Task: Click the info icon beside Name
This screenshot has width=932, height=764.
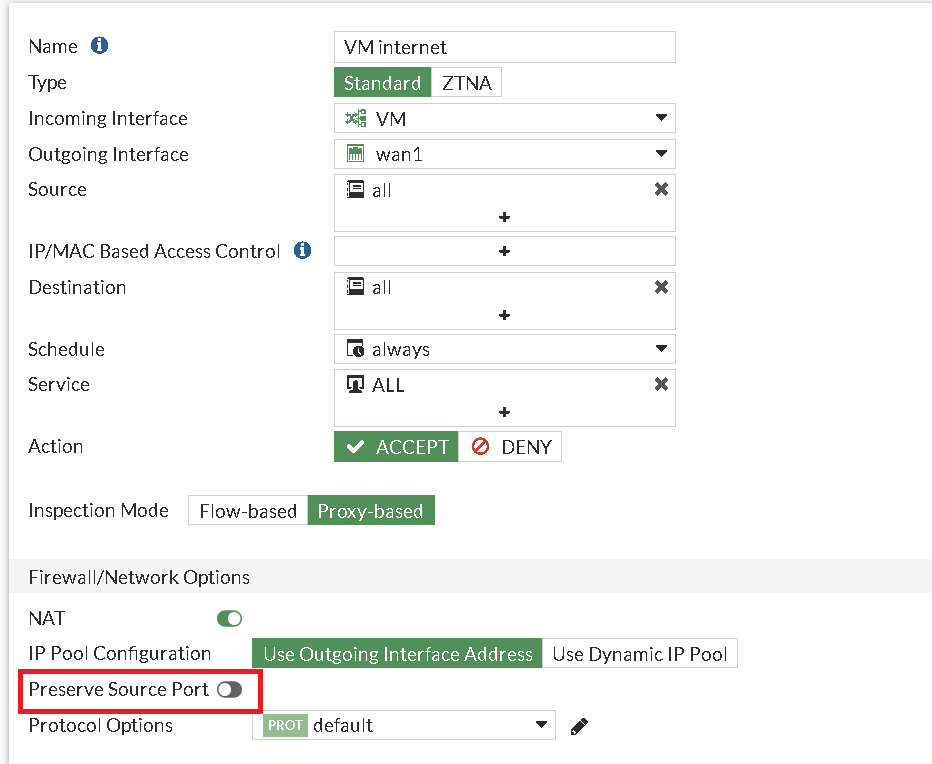Action: [x=99, y=46]
